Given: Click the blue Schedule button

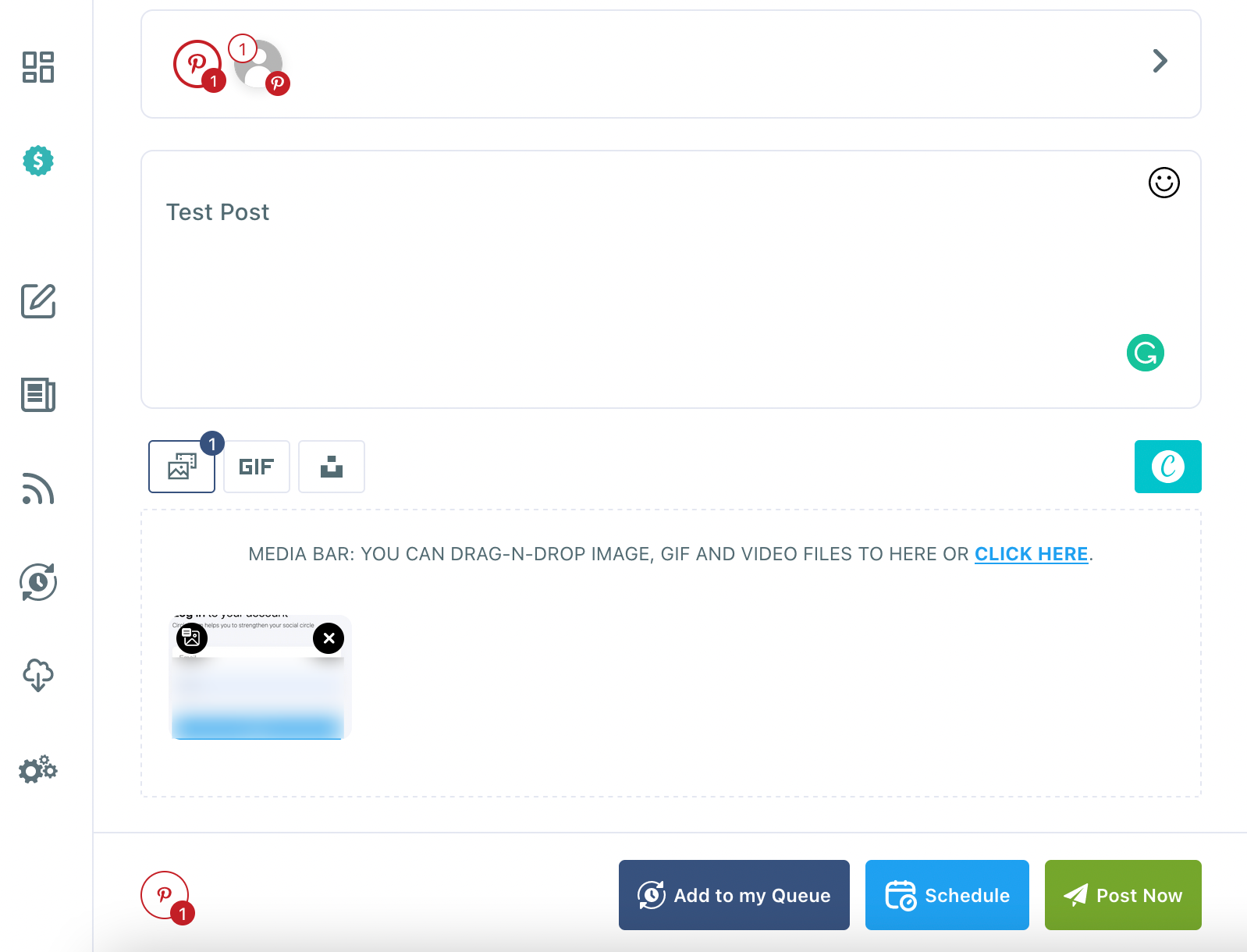Looking at the screenshot, I should coord(947,895).
